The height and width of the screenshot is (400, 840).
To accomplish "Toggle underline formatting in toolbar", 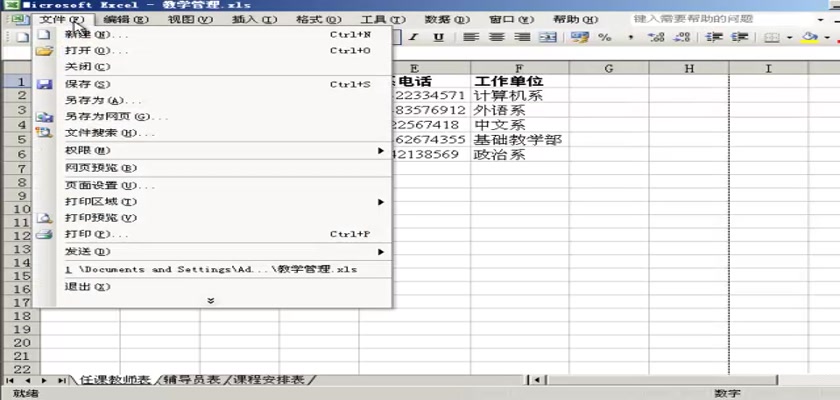I will (x=439, y=37).
